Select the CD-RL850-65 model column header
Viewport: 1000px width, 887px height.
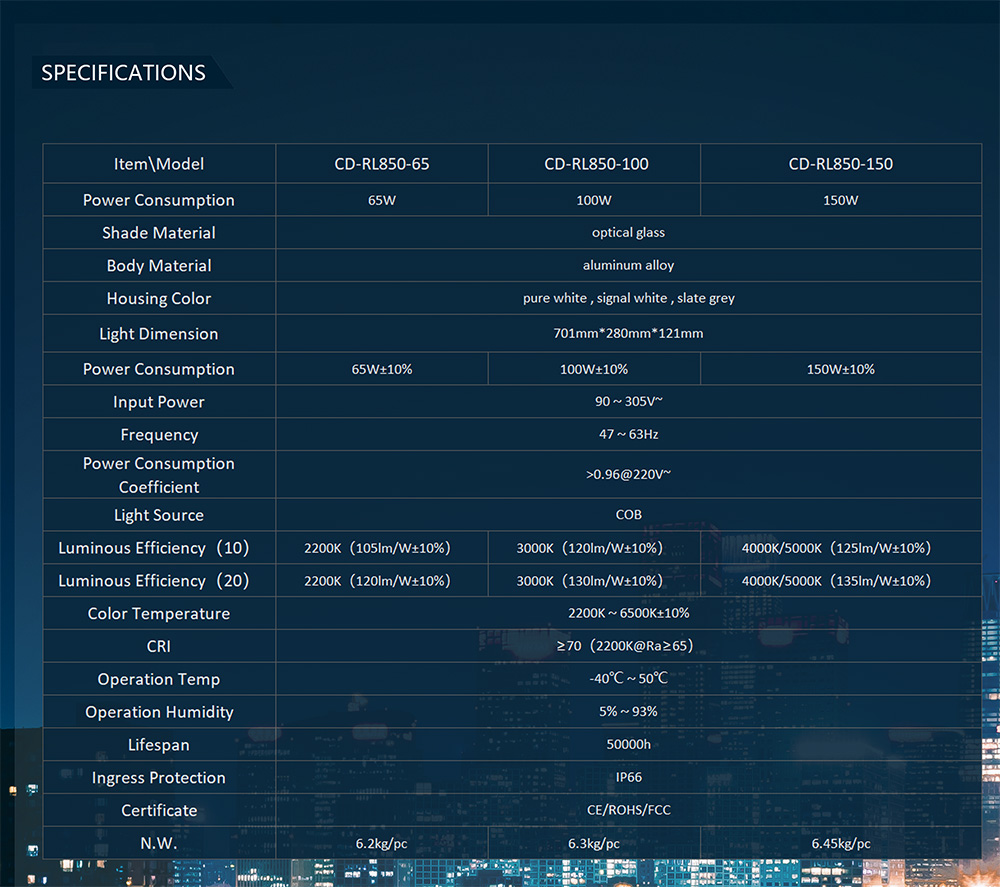point(382,164)
